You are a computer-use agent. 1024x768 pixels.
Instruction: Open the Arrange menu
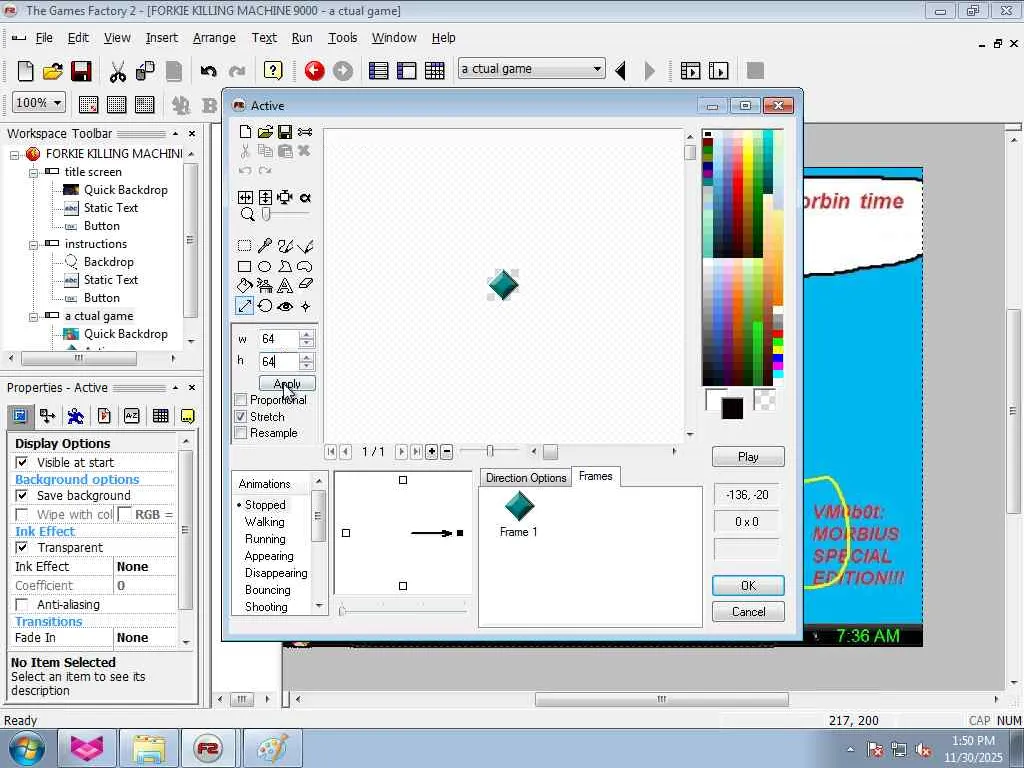pyautogui.click(x=214, y=38)
